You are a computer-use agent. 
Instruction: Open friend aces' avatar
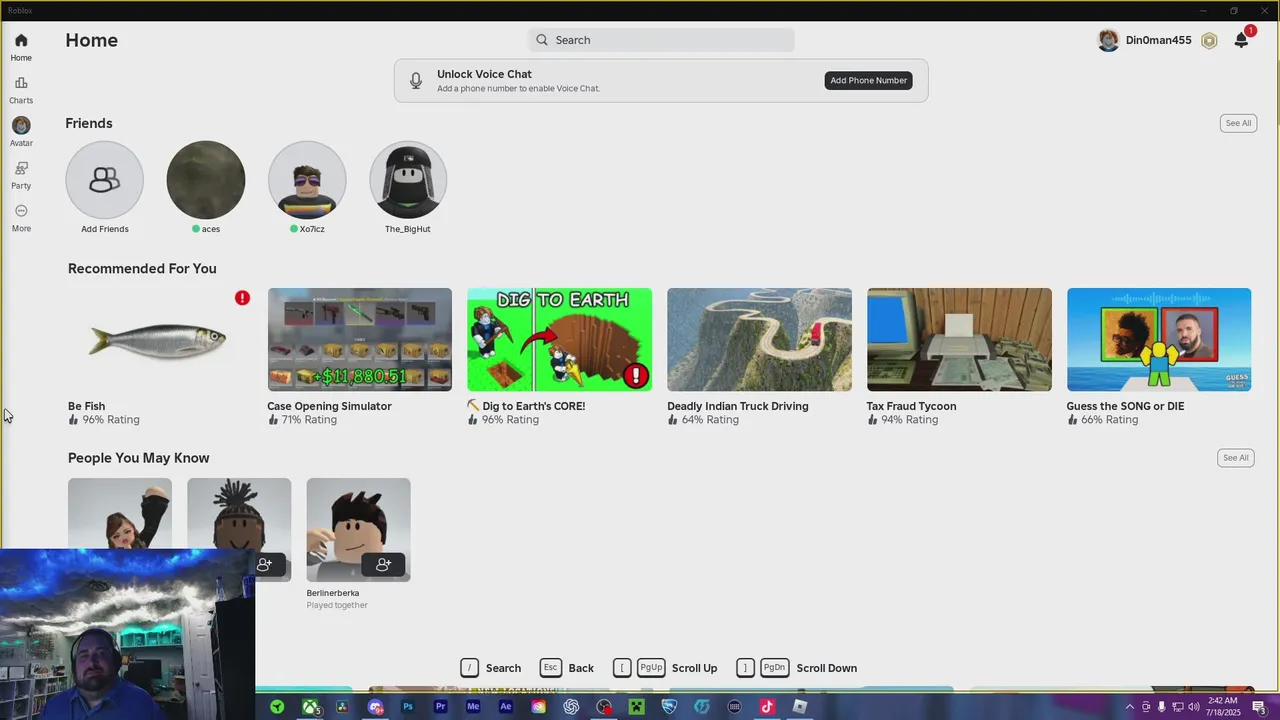point(206,180)
